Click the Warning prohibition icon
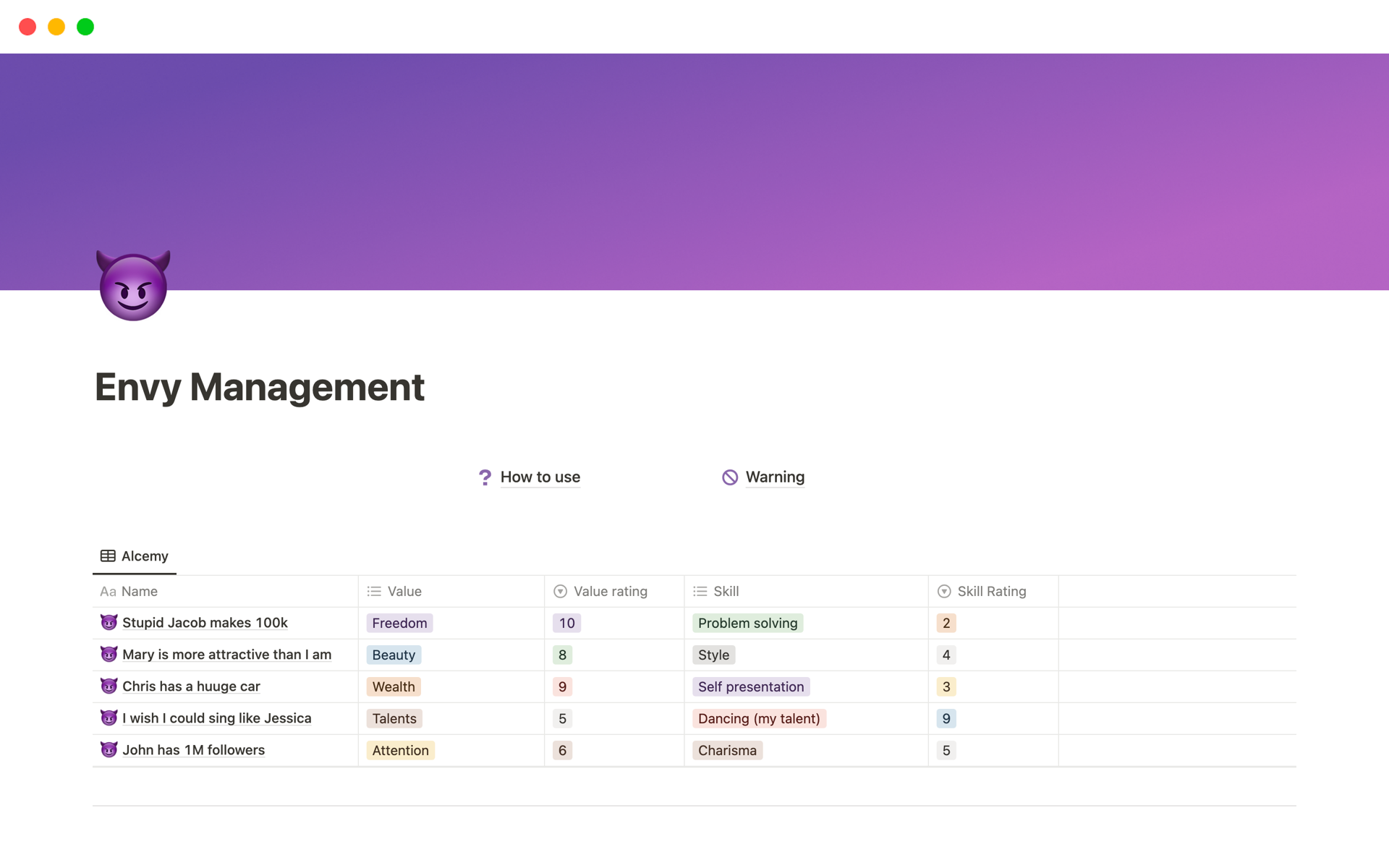The width and height of the screenshot is (1389, 868). (x=729, y=476)
